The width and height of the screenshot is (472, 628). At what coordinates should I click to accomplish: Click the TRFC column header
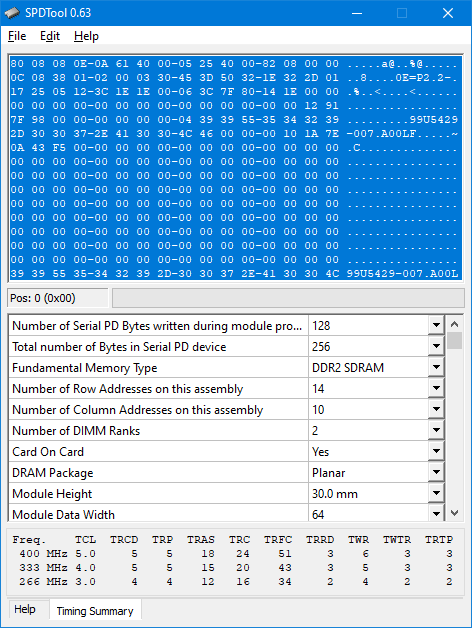[x=278, y=540]
